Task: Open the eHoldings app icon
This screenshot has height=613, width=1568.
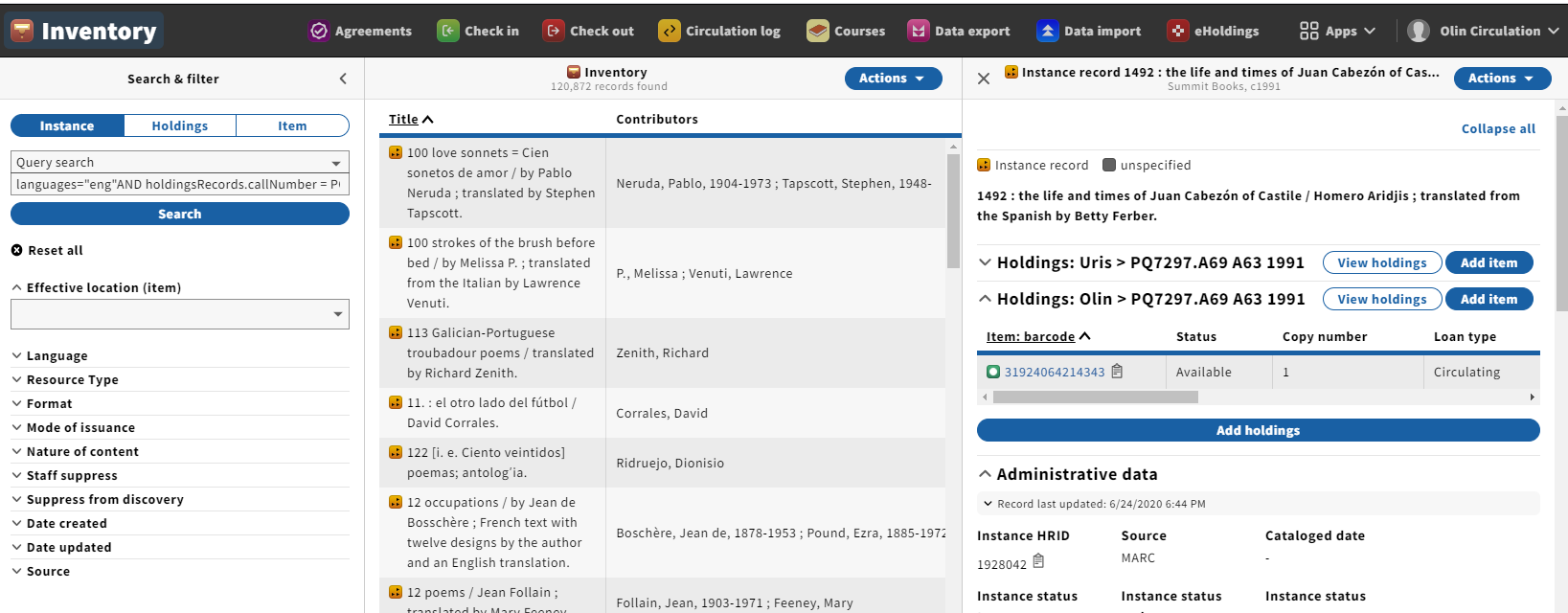Action: coord(1178,31)
